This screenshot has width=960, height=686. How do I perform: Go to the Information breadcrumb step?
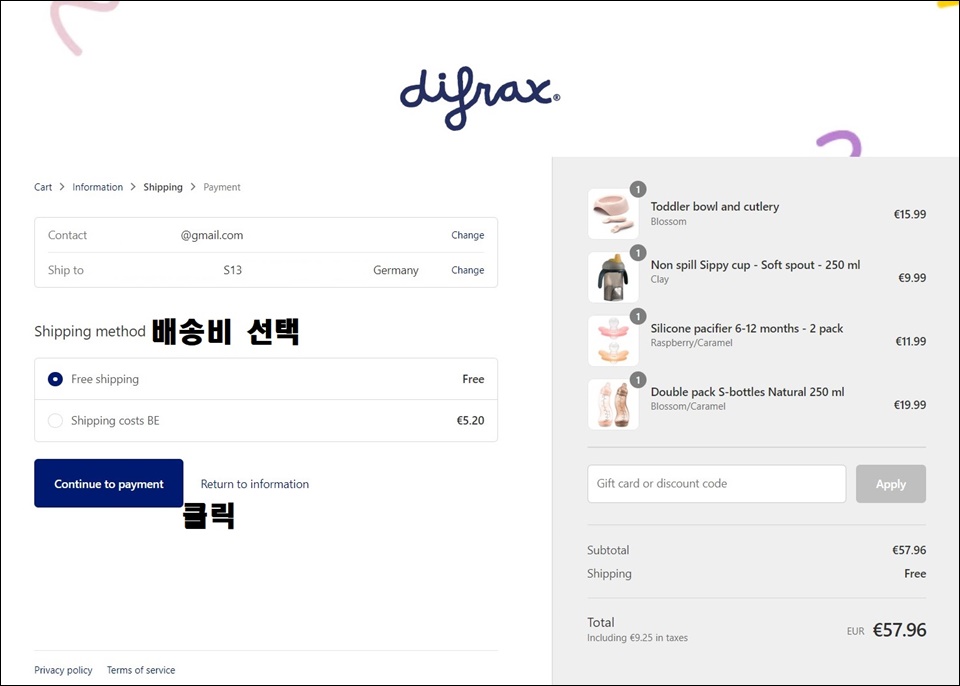pyautogui.click(x=97, y=187)
